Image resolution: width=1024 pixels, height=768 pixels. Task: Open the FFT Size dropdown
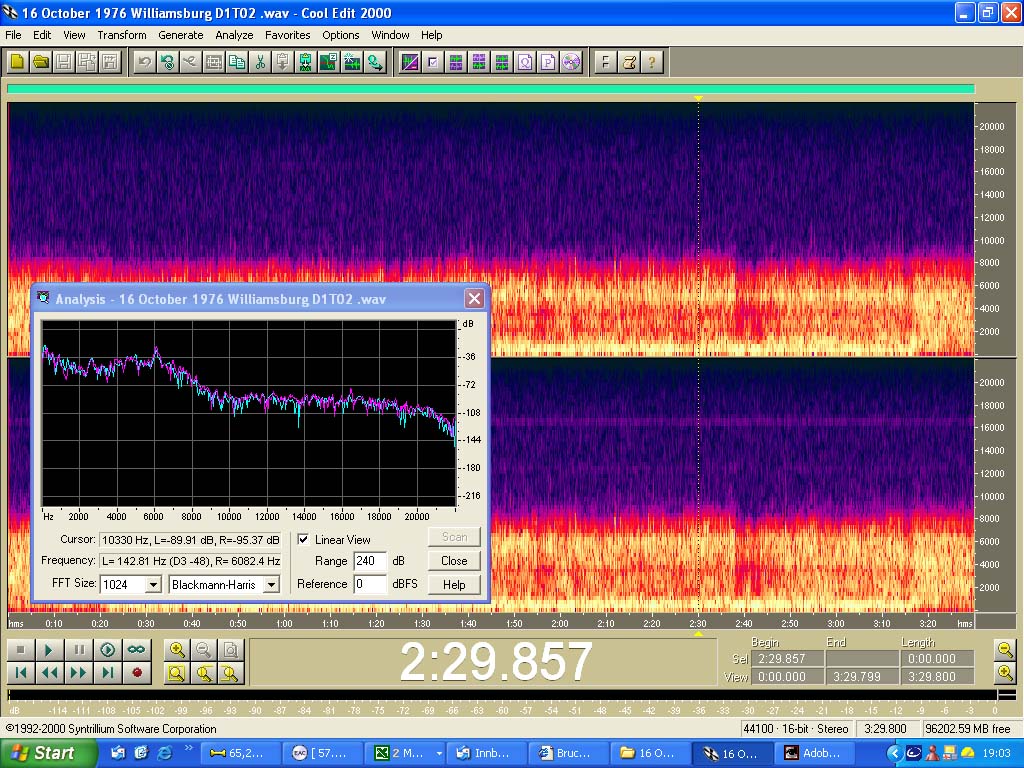[153, 584]
